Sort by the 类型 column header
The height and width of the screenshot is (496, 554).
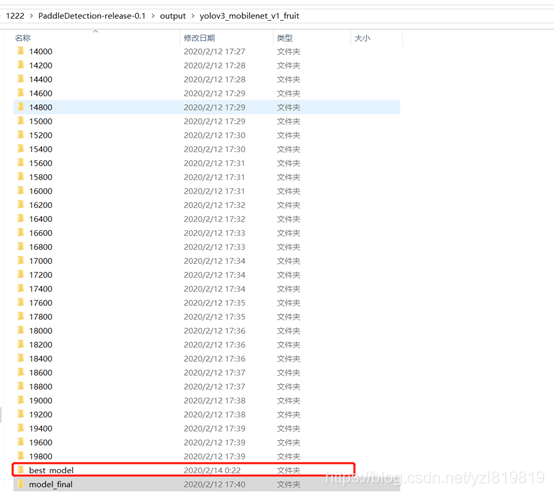pos(284,38)
